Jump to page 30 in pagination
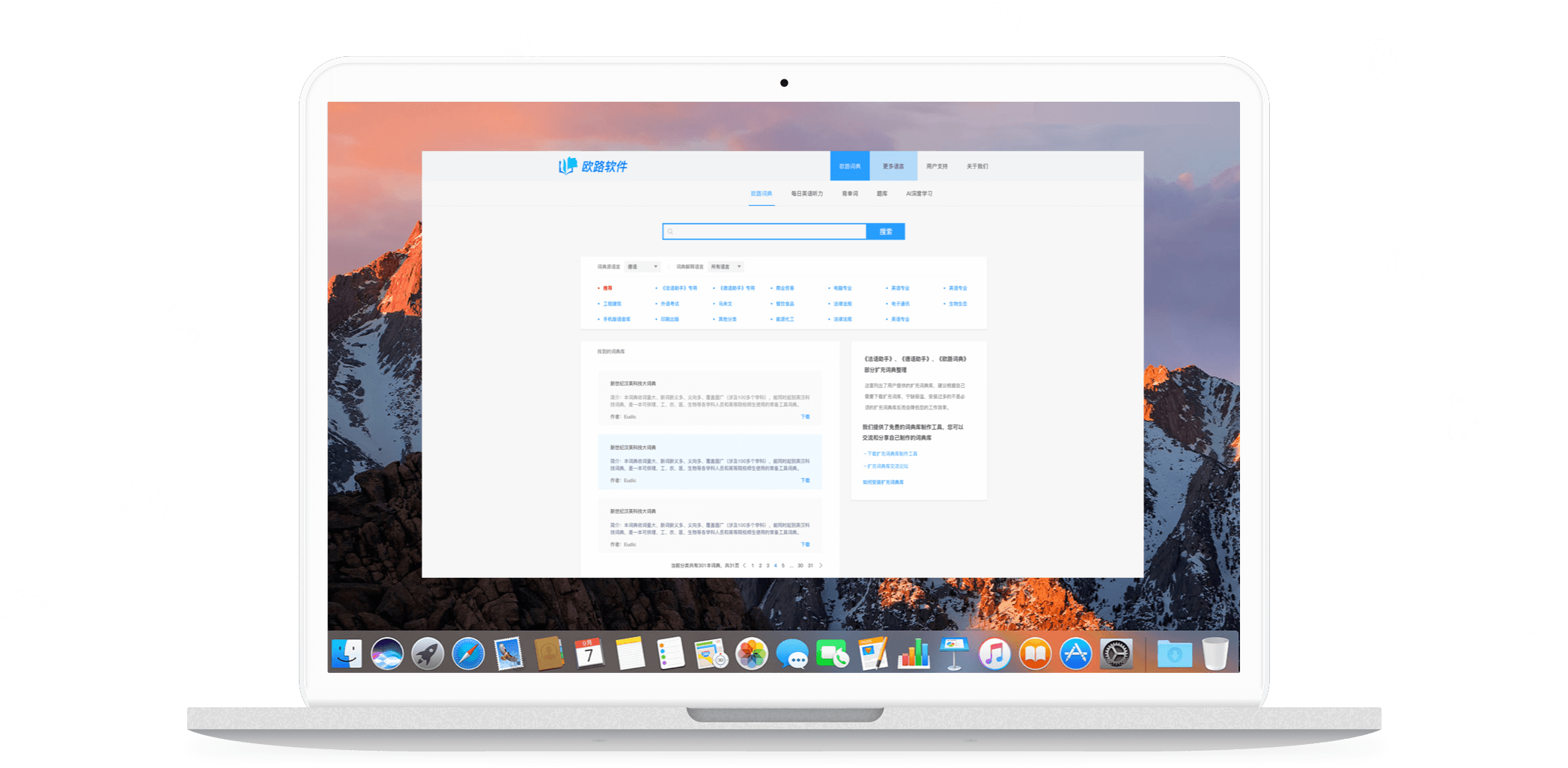This screenshot has width=1568, height=768. 800,566
